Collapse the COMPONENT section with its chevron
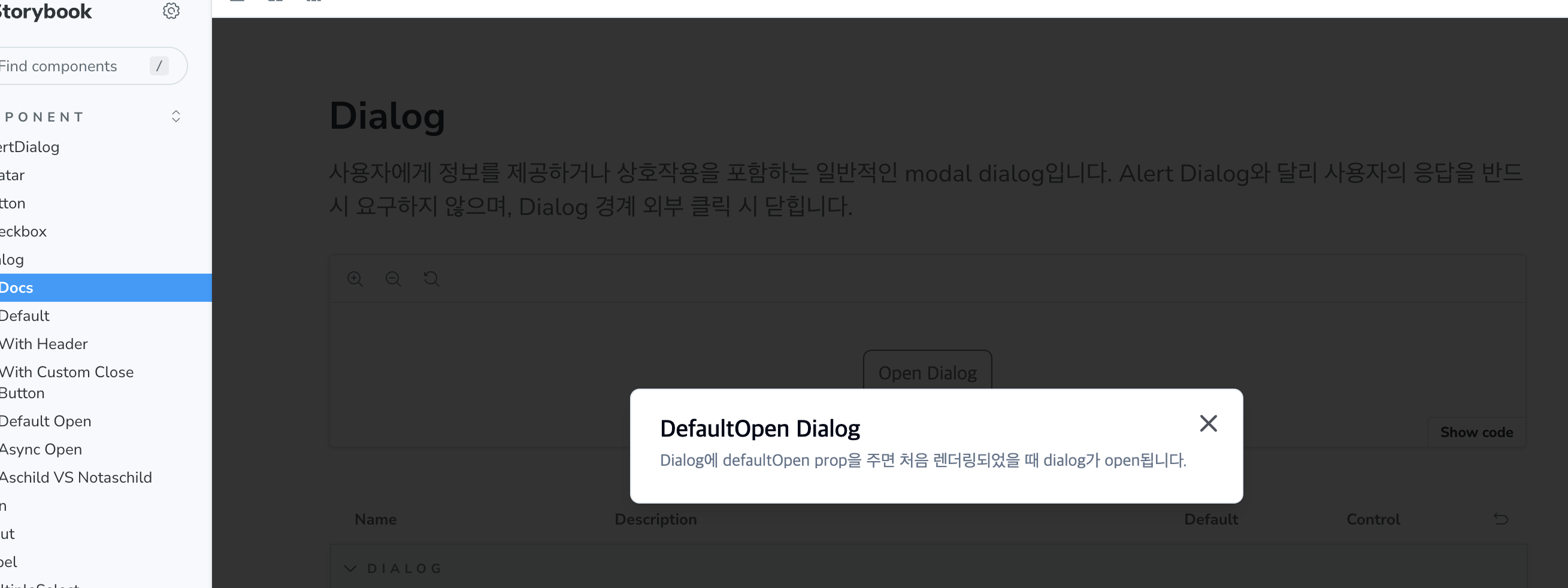Screen dimensions: 1568x588 (x=176, y=116)
